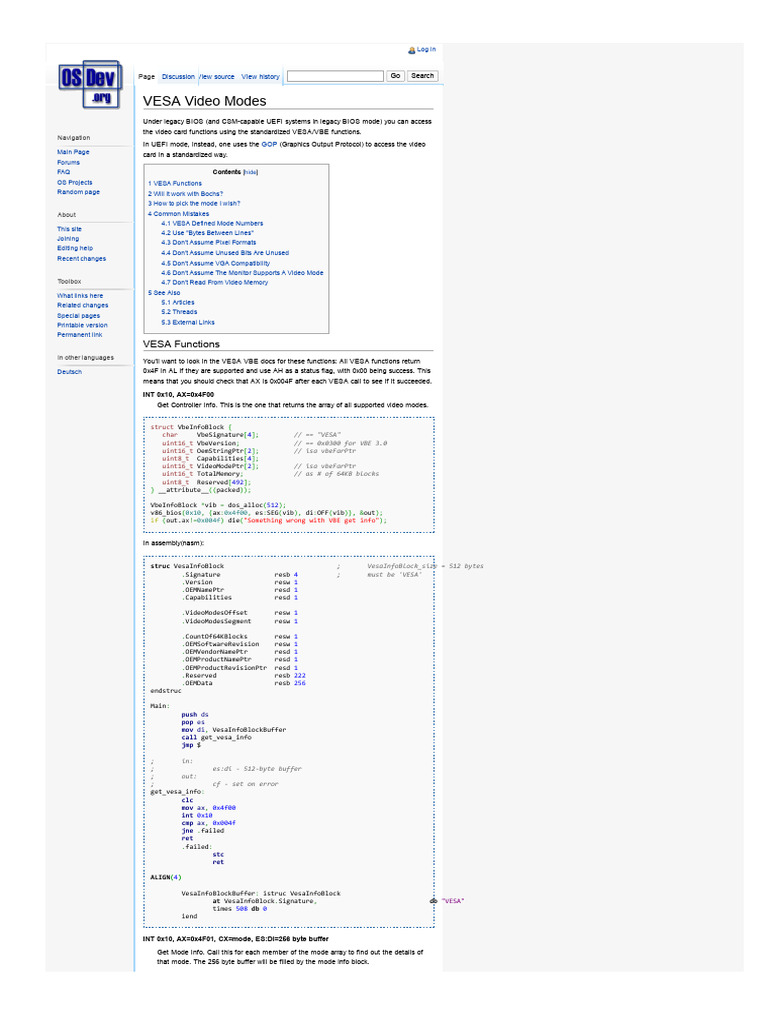
Task: Open the View history tab
Action: pos(260,77)
